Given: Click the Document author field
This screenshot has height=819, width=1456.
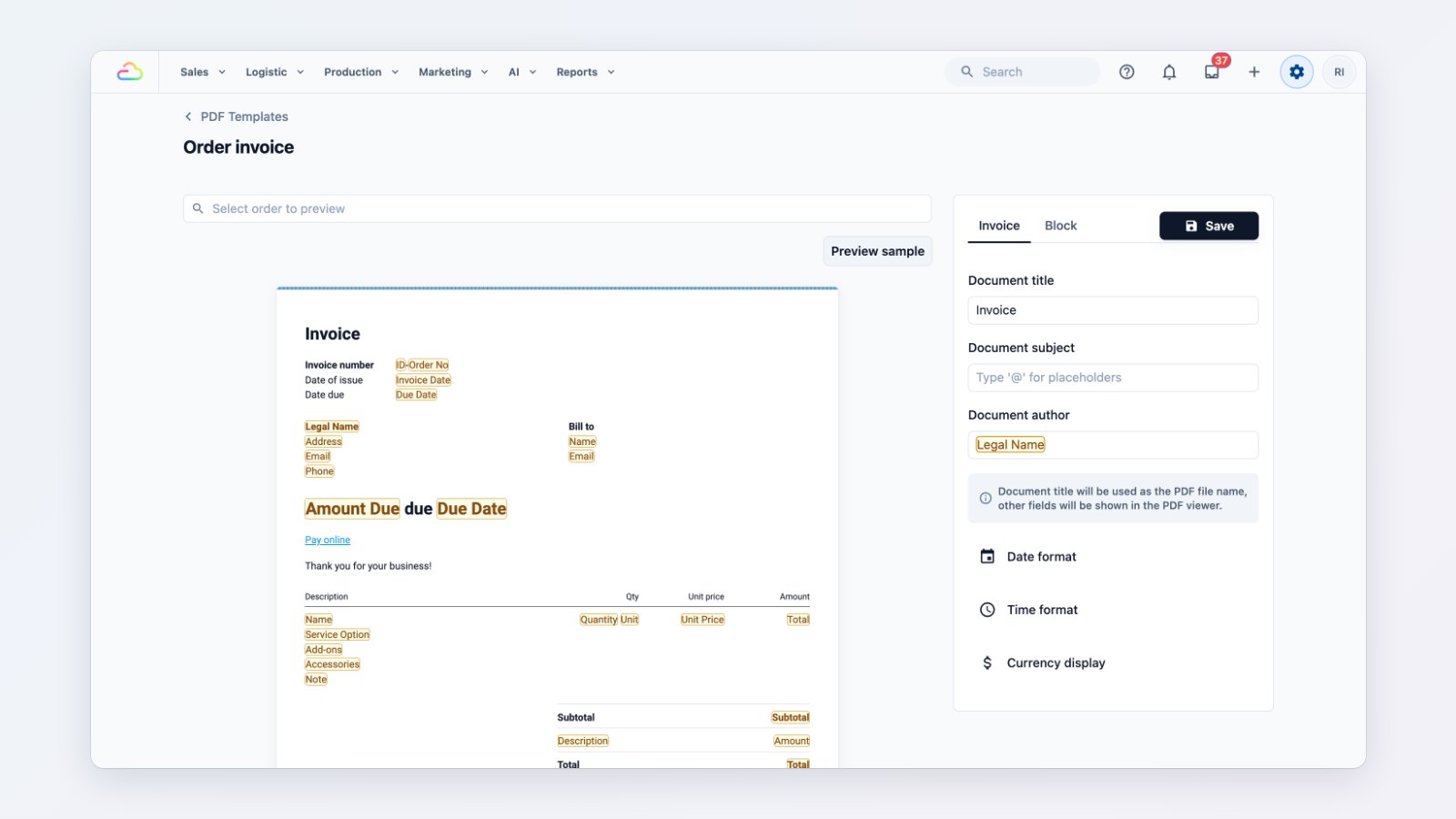Looking at the screenshot, I should (1113, 445).
